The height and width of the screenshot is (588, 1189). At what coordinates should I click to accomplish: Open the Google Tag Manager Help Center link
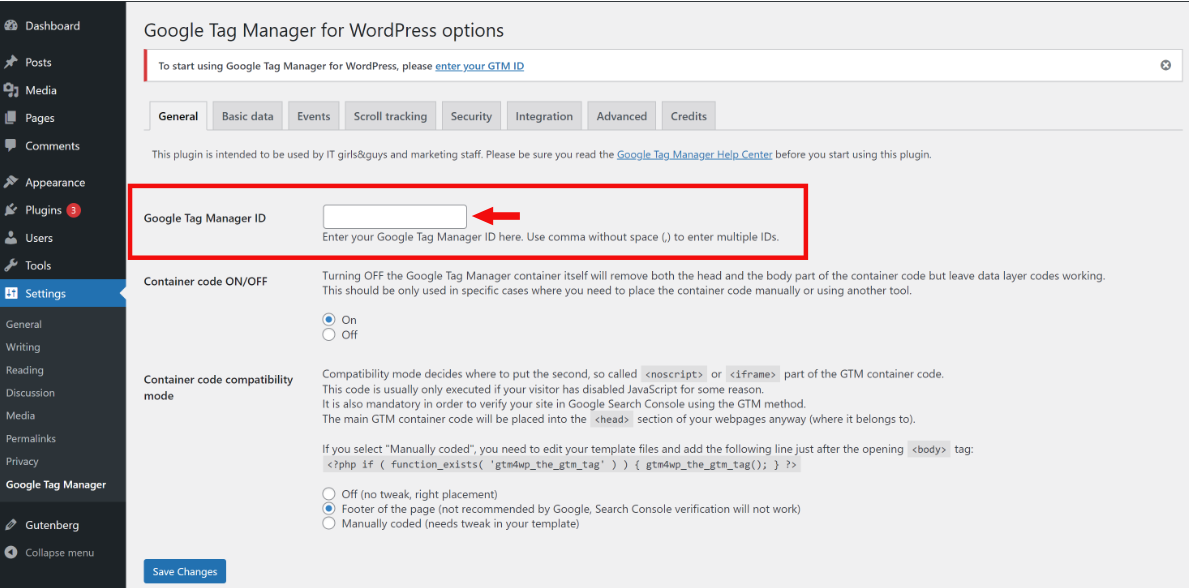point(694,155)
